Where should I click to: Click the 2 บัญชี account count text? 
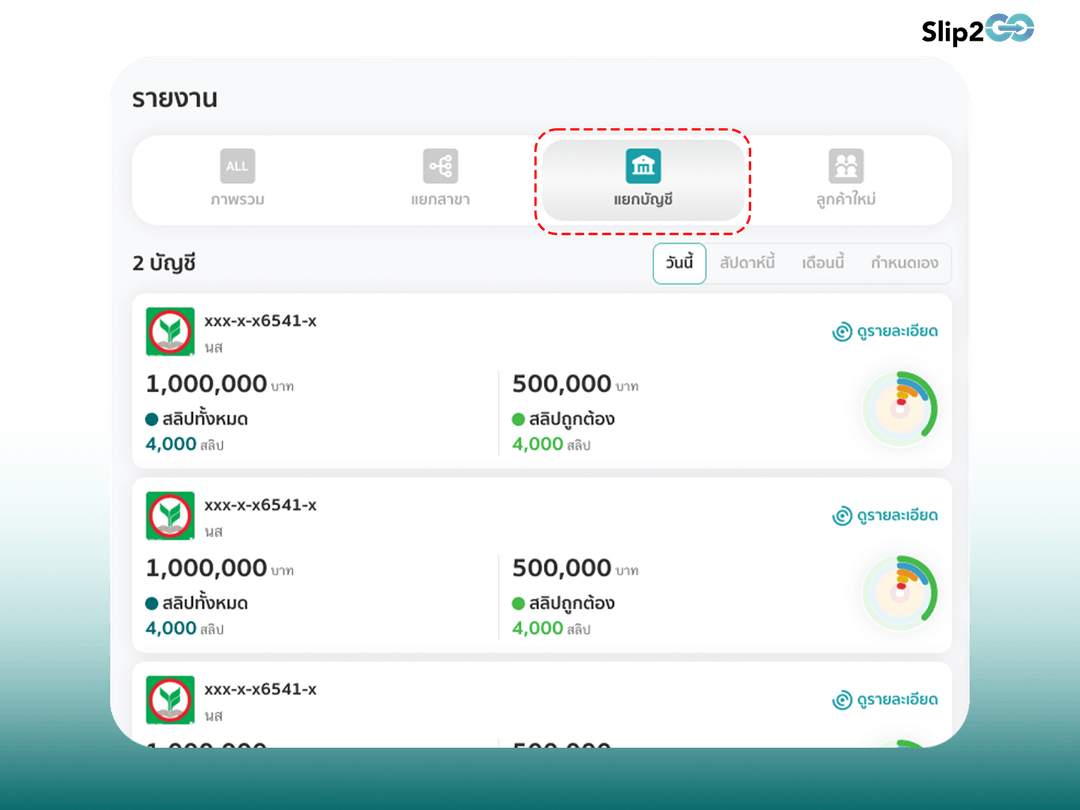tap(164, 263)
